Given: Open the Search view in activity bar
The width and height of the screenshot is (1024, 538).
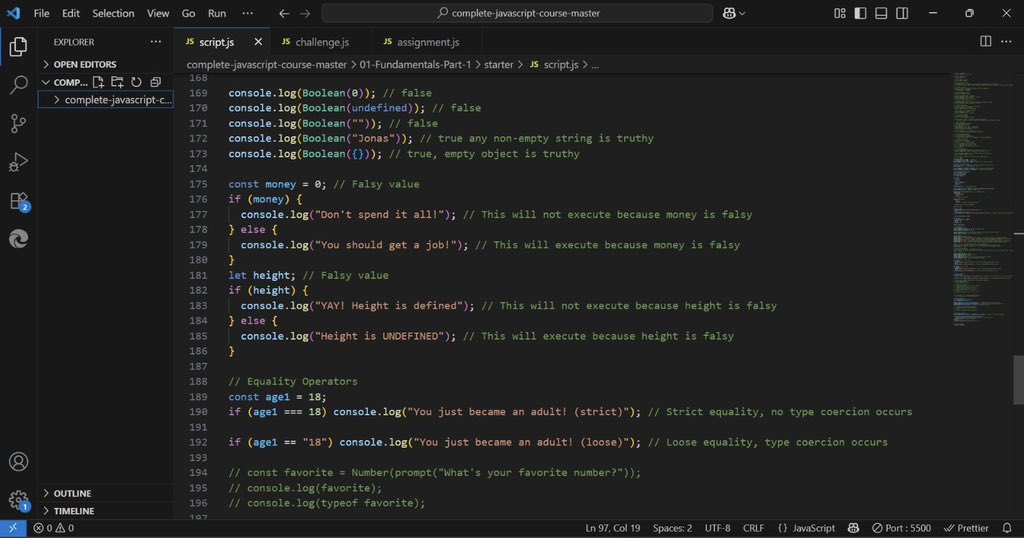Looking at the screenshot, I should pos(18,85).
